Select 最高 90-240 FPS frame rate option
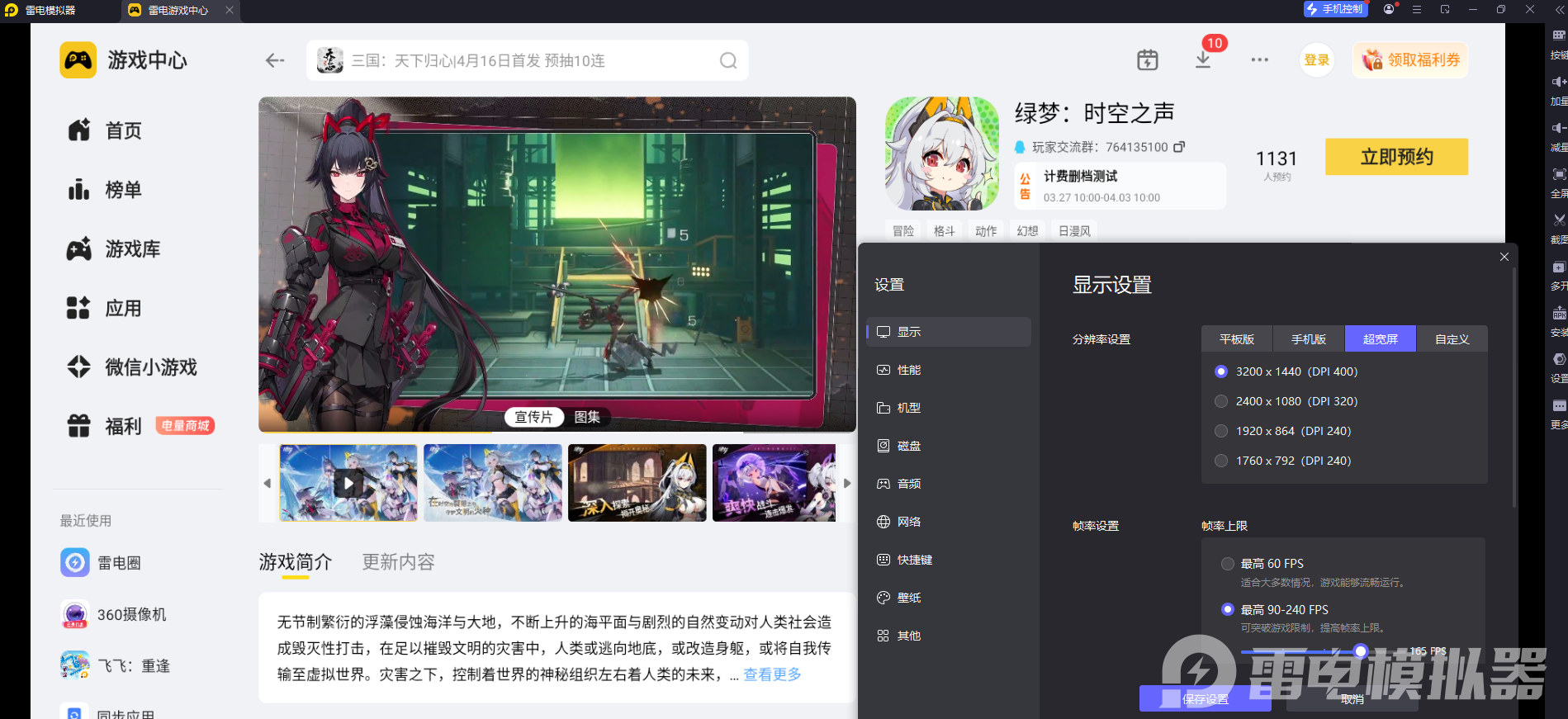The height and width of the screenshot is (719, 1568). click(1228, 609)
